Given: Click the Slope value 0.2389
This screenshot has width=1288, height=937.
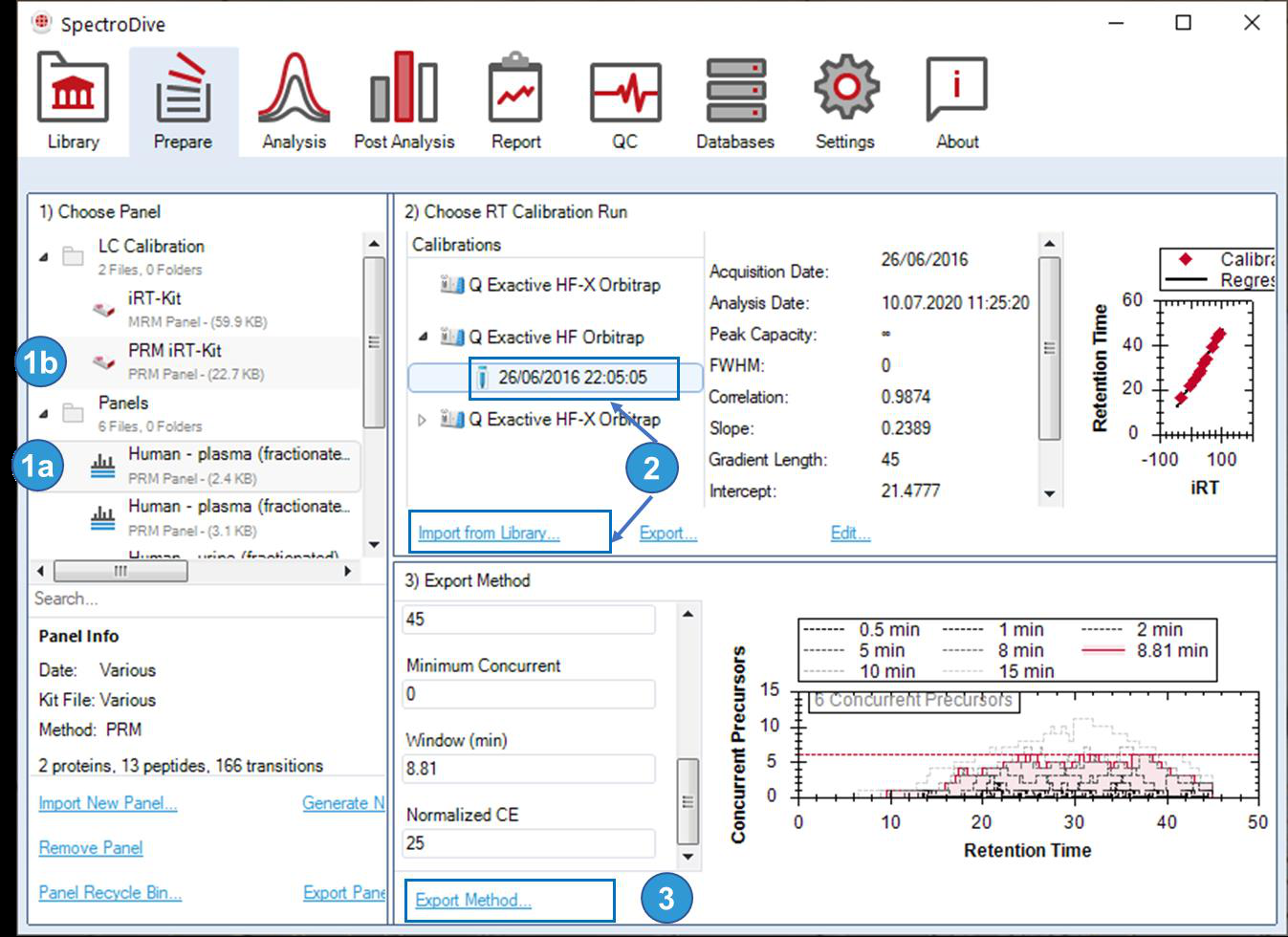Looking at the screenshot, I should [906, 428].
